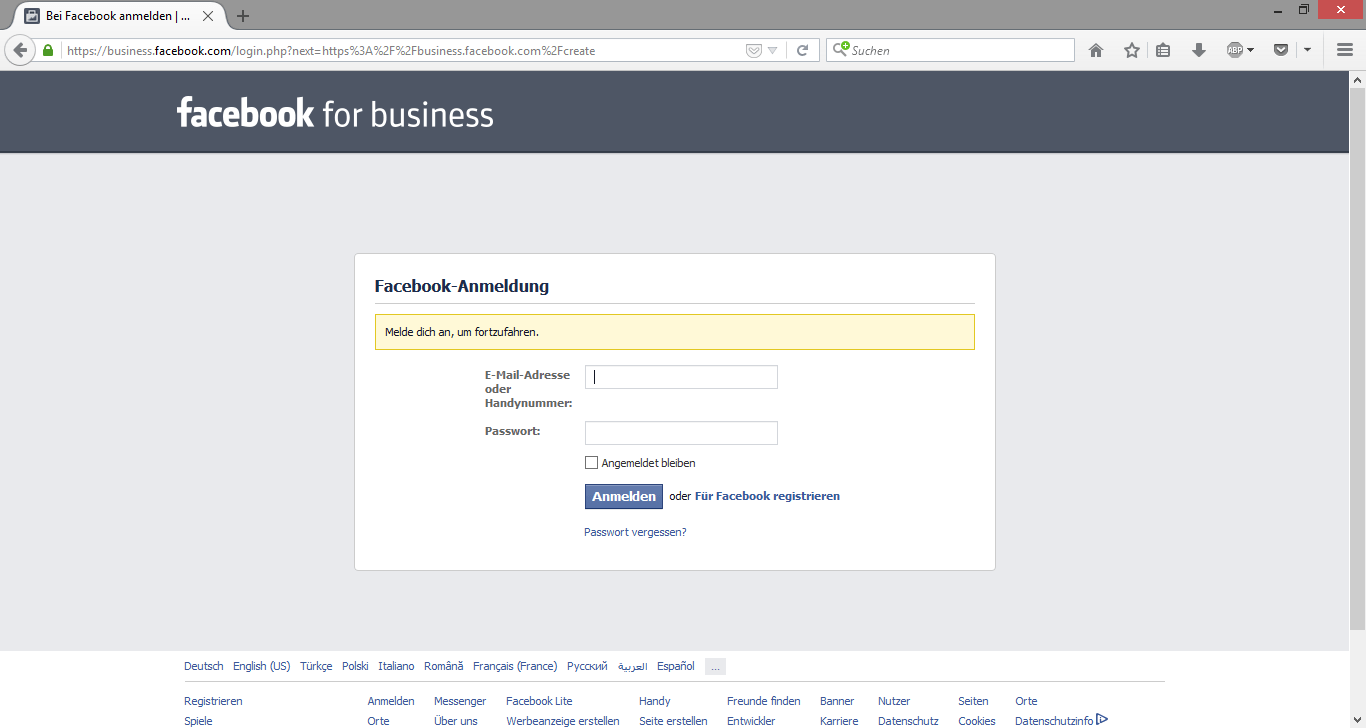This screenshot has width=1366, height=728.
Task: Switch language to Türkçe
Action: (316, 666)
